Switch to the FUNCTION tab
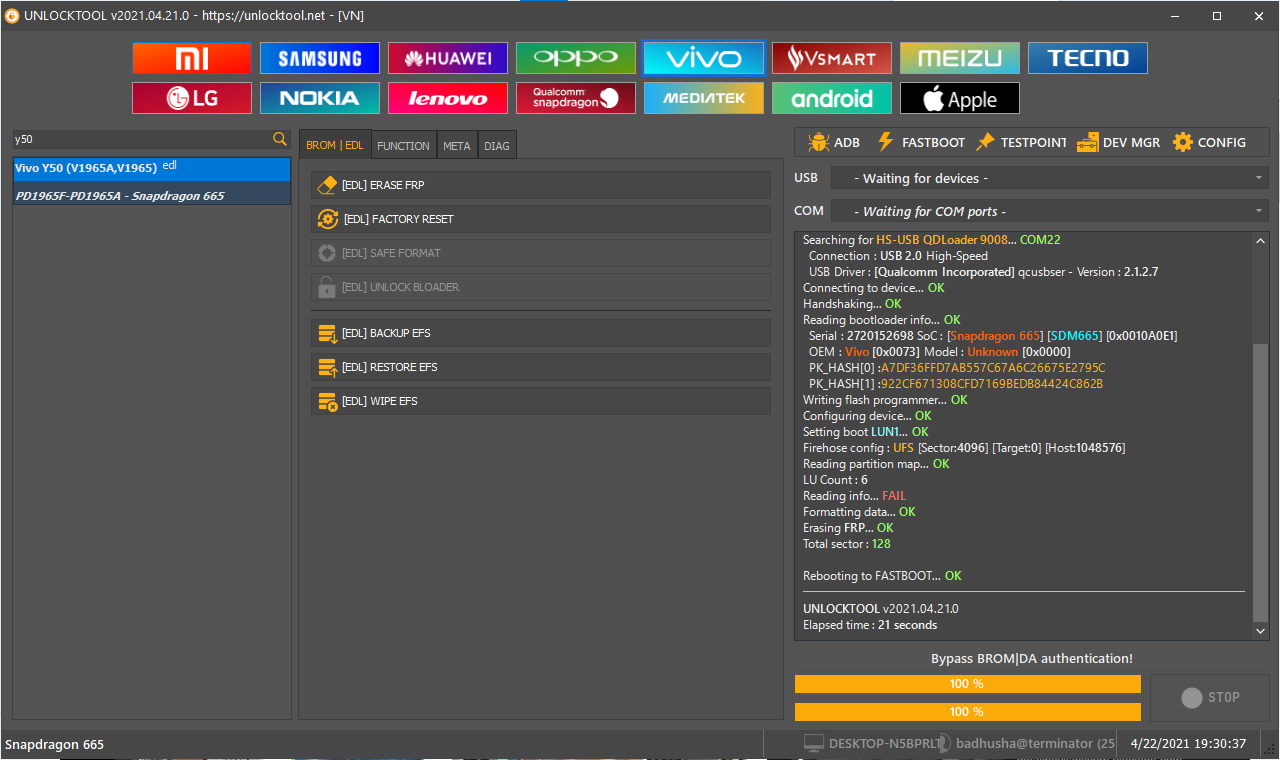 (403, 145)
